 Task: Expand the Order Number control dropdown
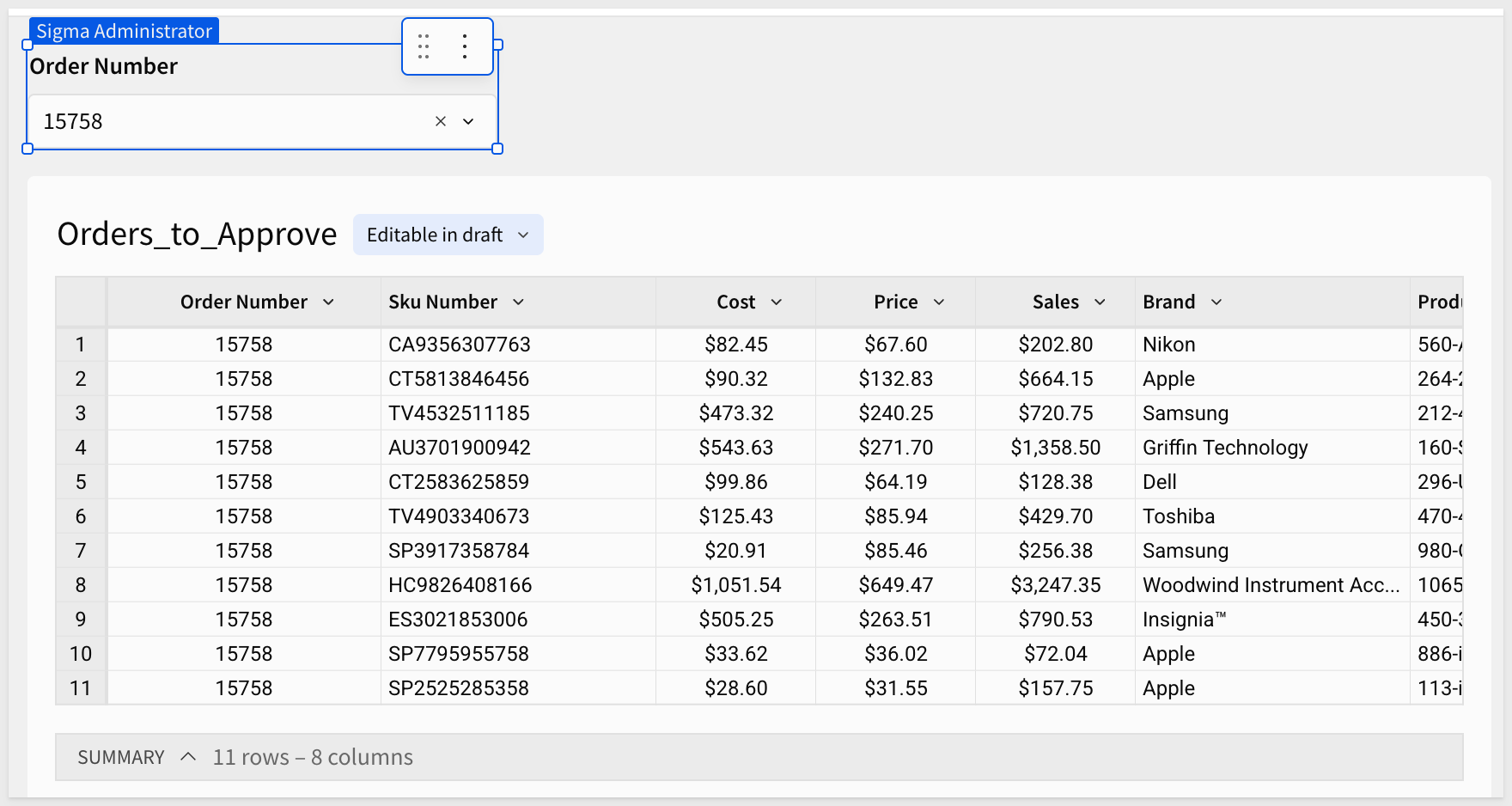468,121
